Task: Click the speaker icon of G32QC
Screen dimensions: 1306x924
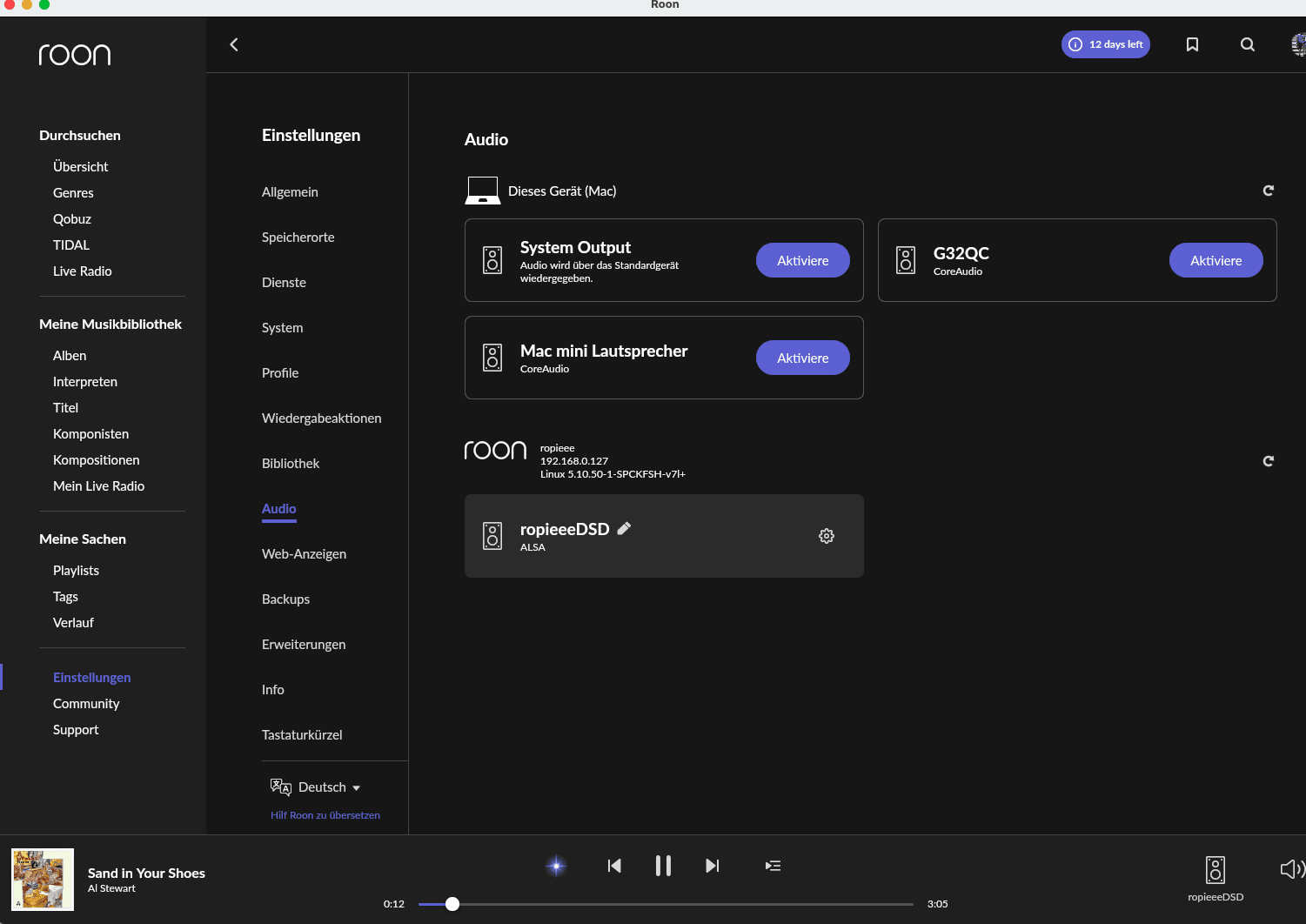Action: click(906, 260)
